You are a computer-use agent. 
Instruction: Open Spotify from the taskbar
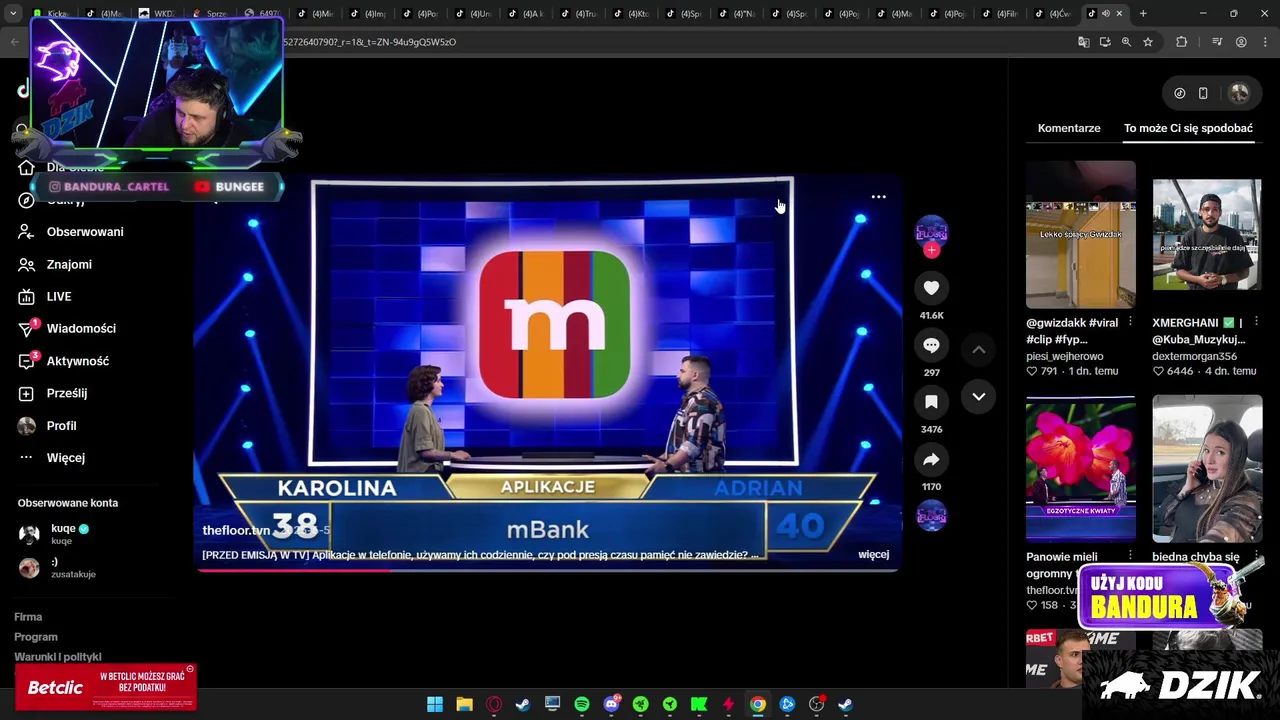pyautogui.click(x=582, y=705)
